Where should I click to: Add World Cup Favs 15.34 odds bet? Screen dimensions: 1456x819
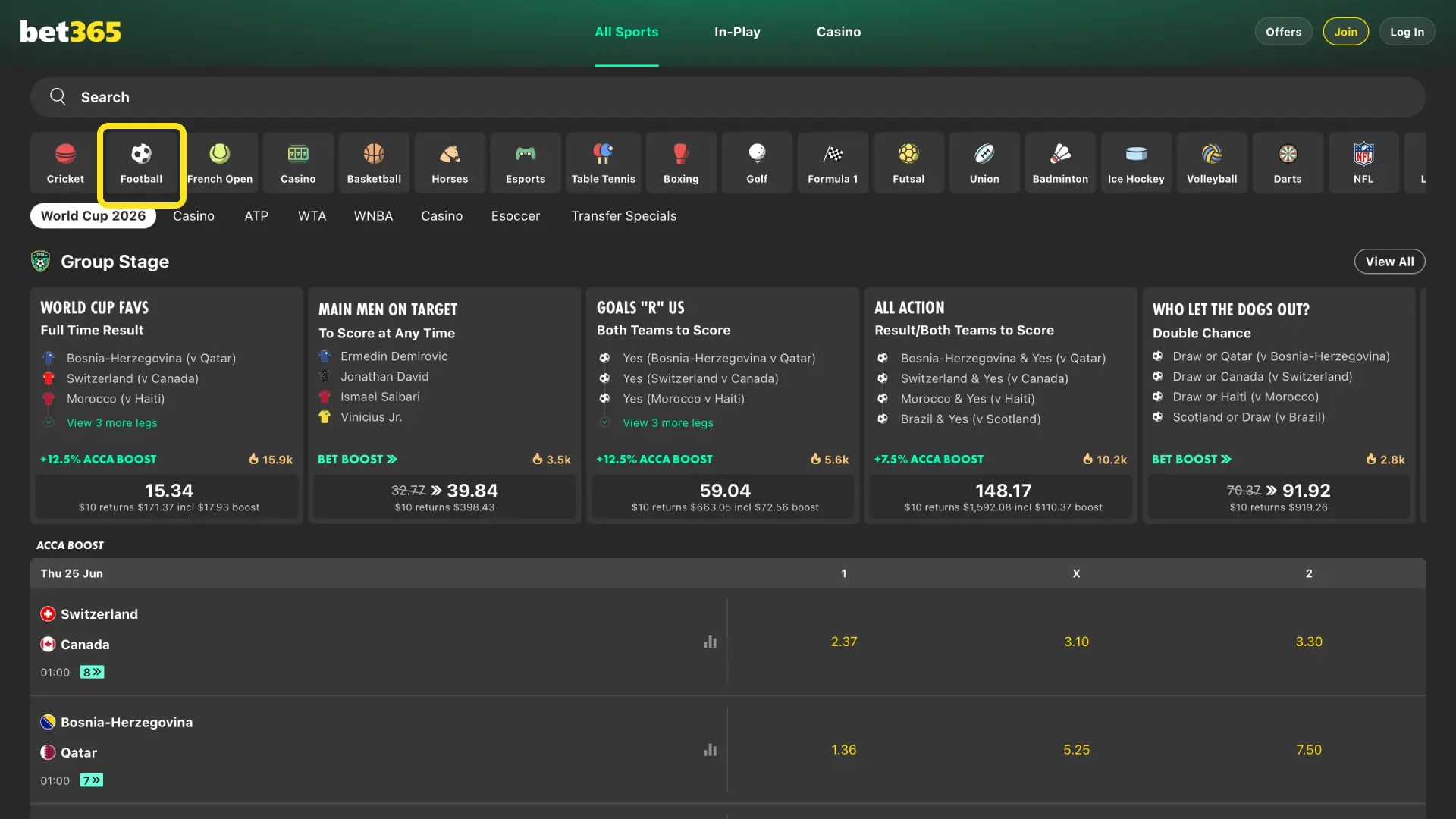coord(168,497)
